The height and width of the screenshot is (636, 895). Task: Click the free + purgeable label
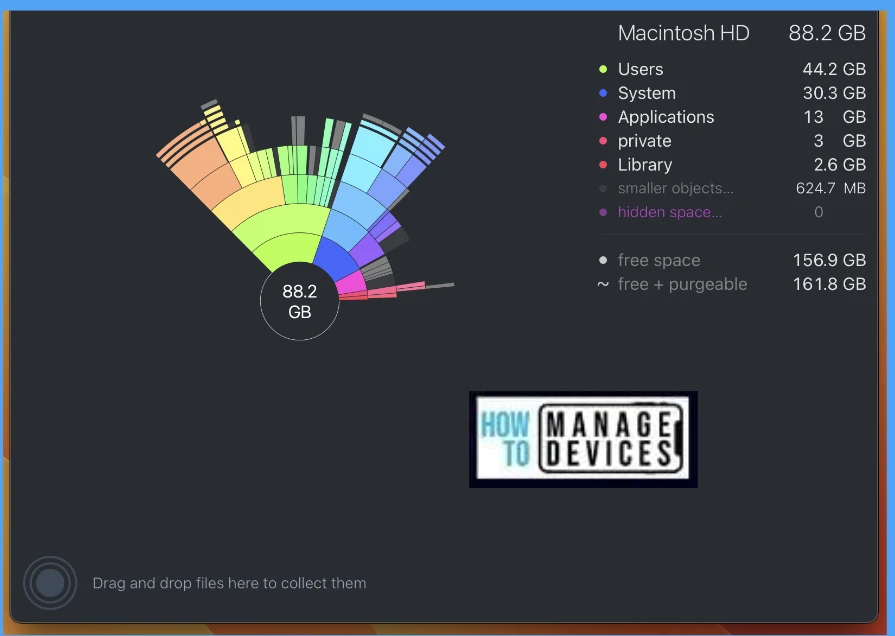coord(682,284)
